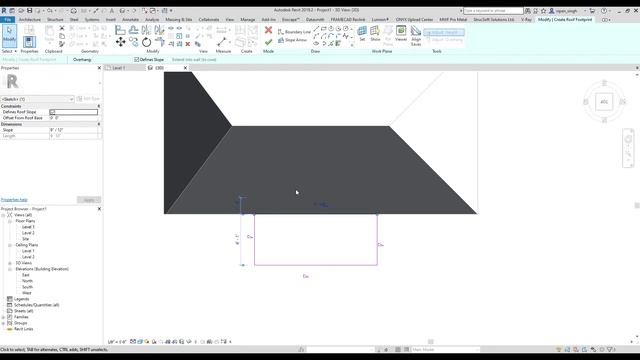The height and width of the screenshot is (360, 640).
Task: Click the Measure tool
Action: point(222,42)
